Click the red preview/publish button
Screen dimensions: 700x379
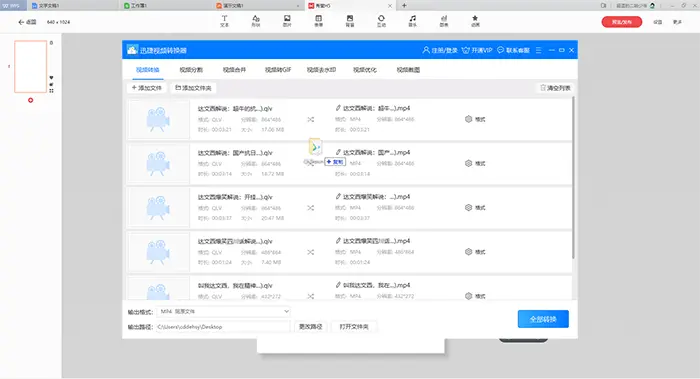(x=621, y=22)
